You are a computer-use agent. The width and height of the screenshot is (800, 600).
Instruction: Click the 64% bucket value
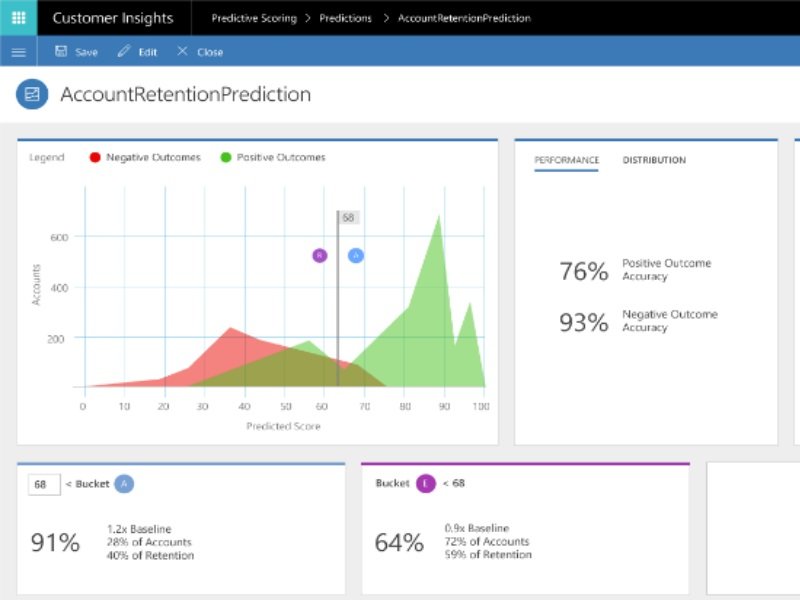(399, 542)
